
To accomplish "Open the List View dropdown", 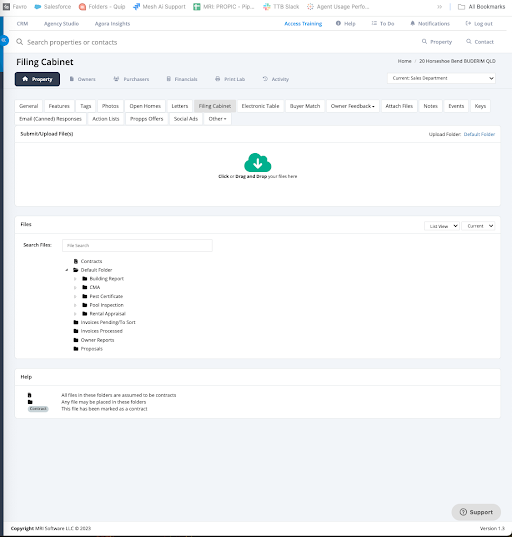I will pos(442,226).
